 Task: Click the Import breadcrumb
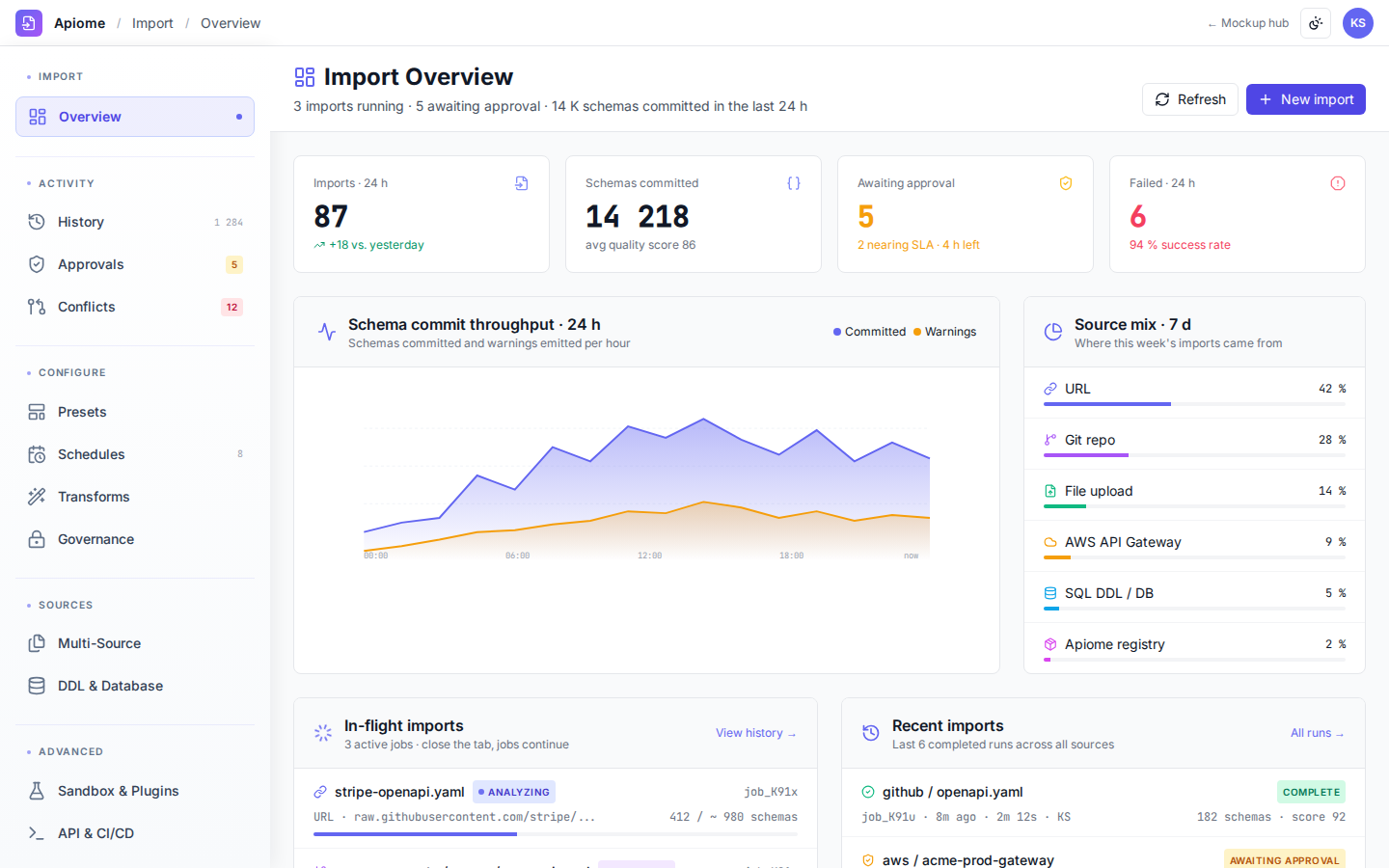(152, 23)
